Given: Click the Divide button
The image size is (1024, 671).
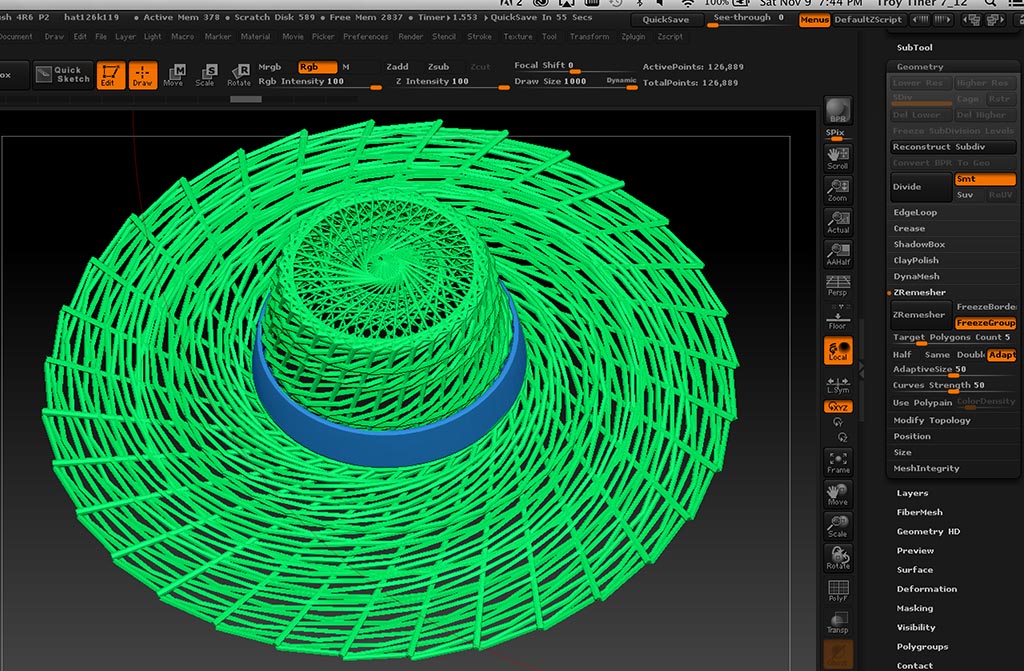Looking at the screenshot, I should [x=921, y=187].
